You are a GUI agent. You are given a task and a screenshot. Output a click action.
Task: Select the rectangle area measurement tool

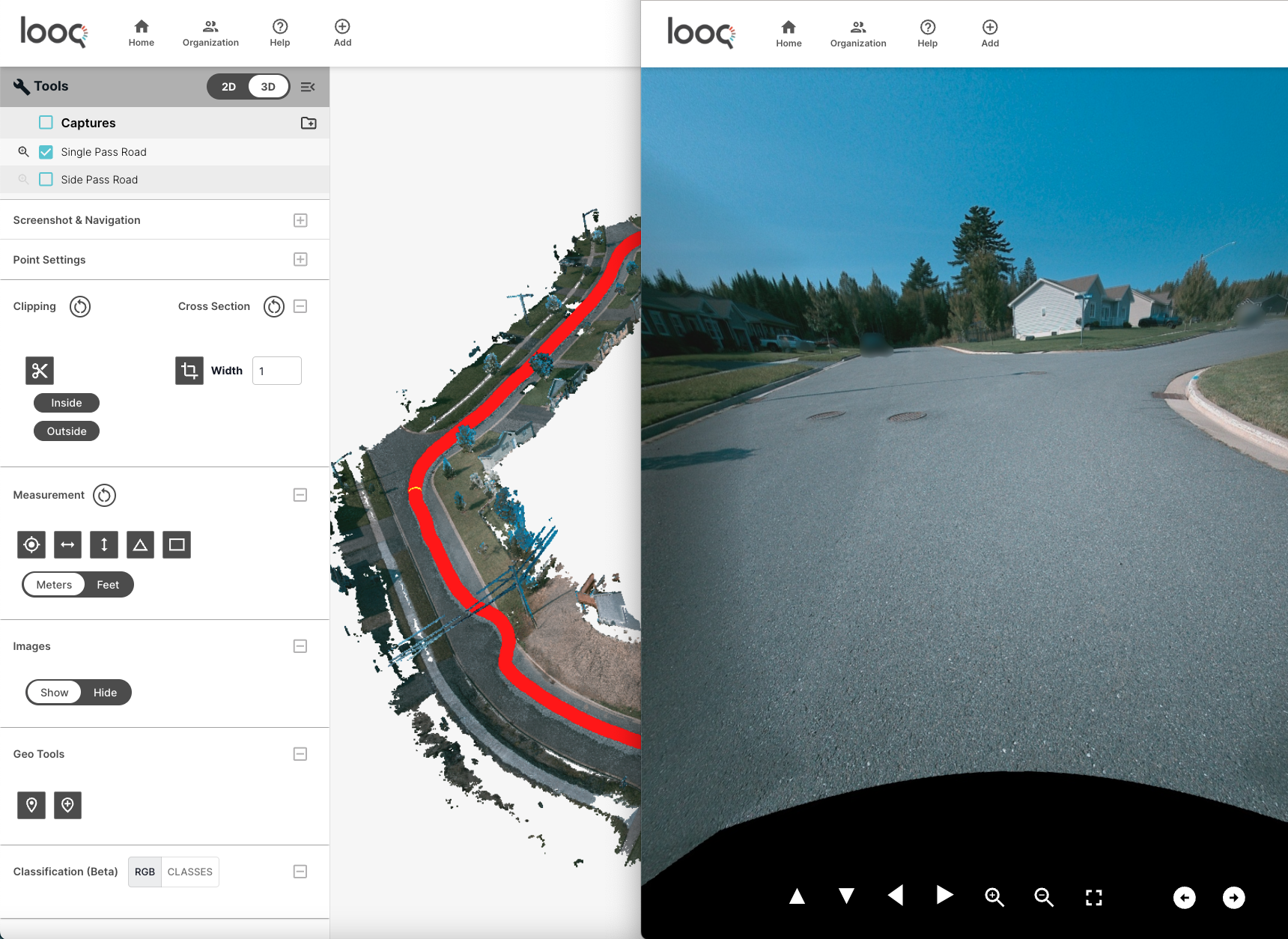(177, 545)
